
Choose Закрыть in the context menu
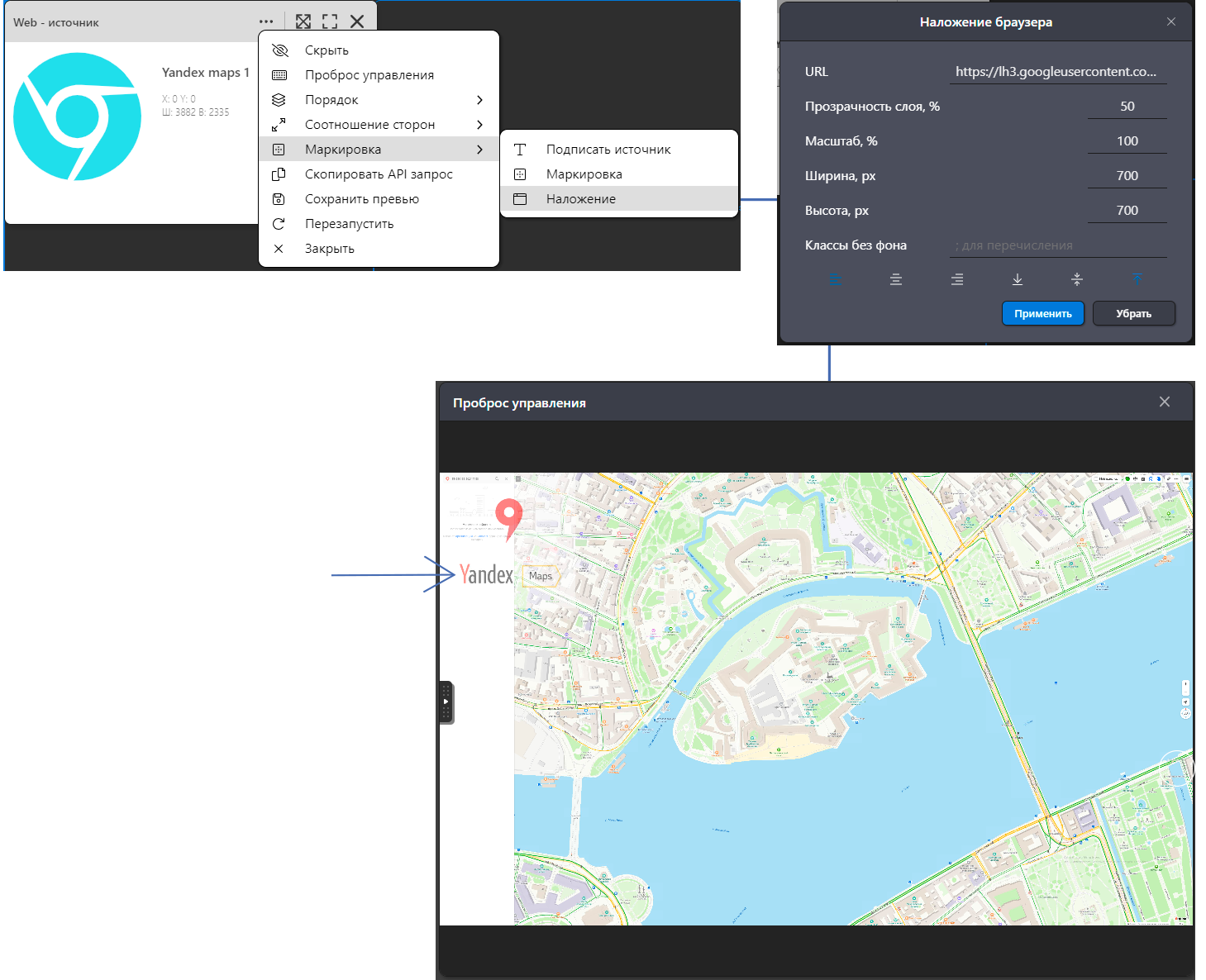(379, 249)
